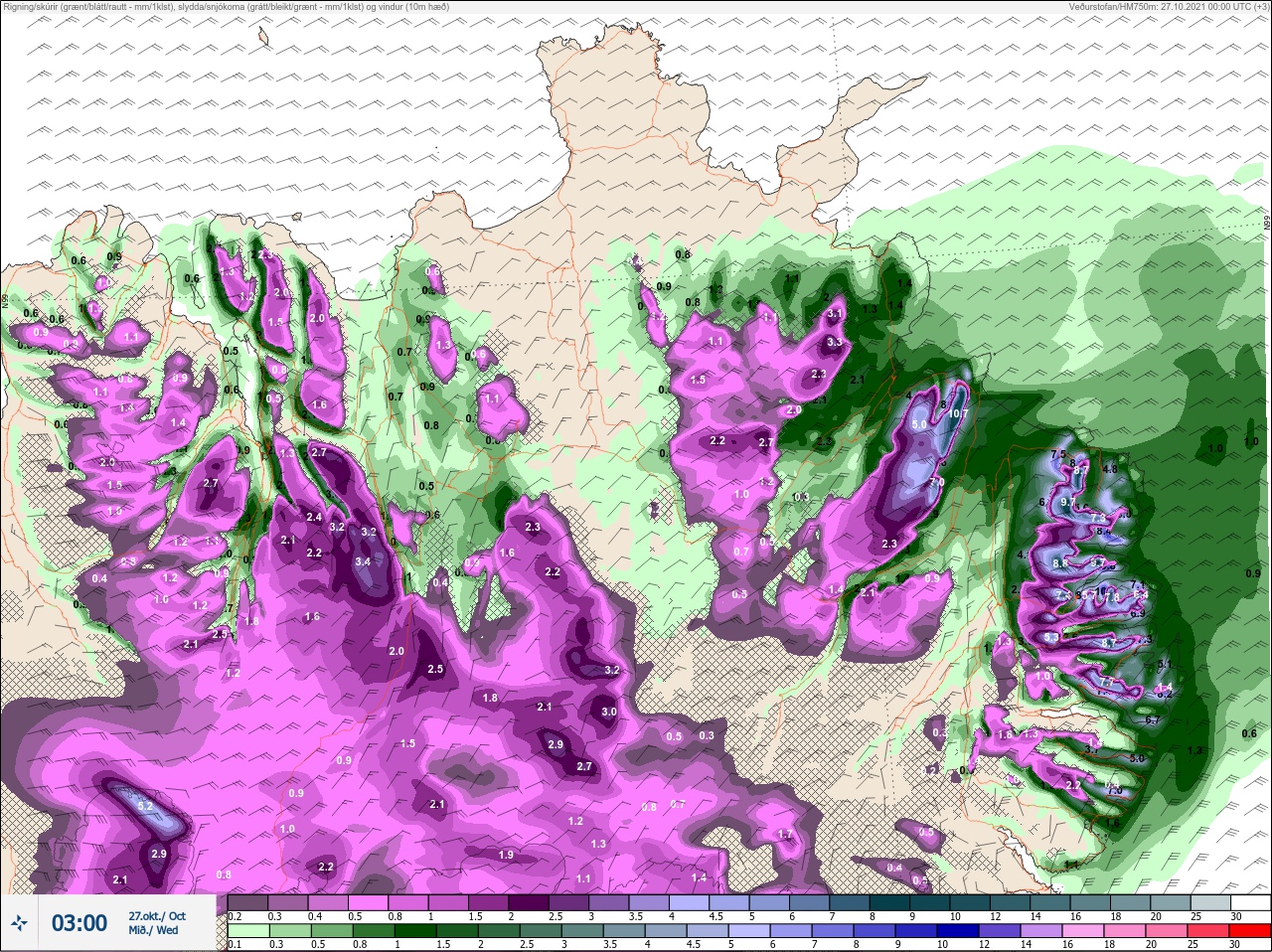Click the 3.0 value in the southern snow area

pos(609,712)
